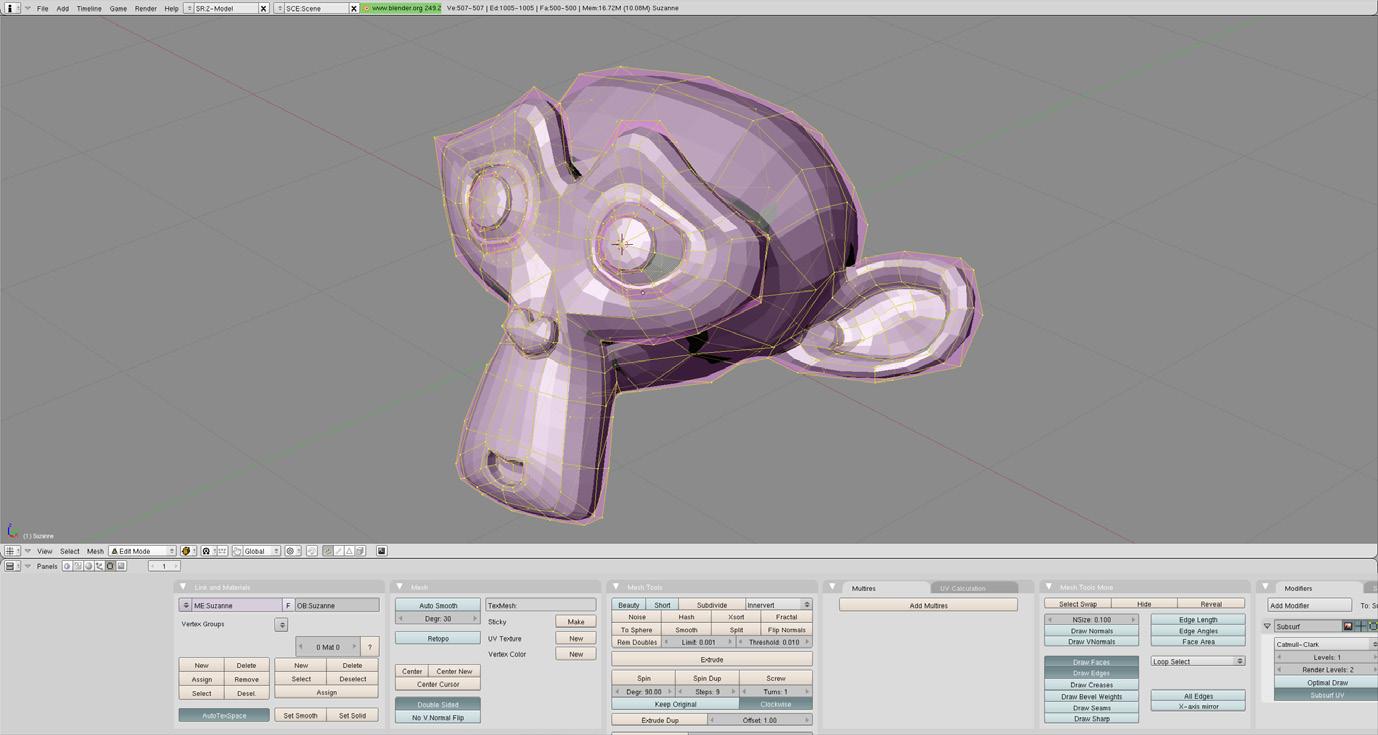Click the ME:Suzanne mesh name field
The width and height of the screenshot is (1378, 735).
[237, 606]
